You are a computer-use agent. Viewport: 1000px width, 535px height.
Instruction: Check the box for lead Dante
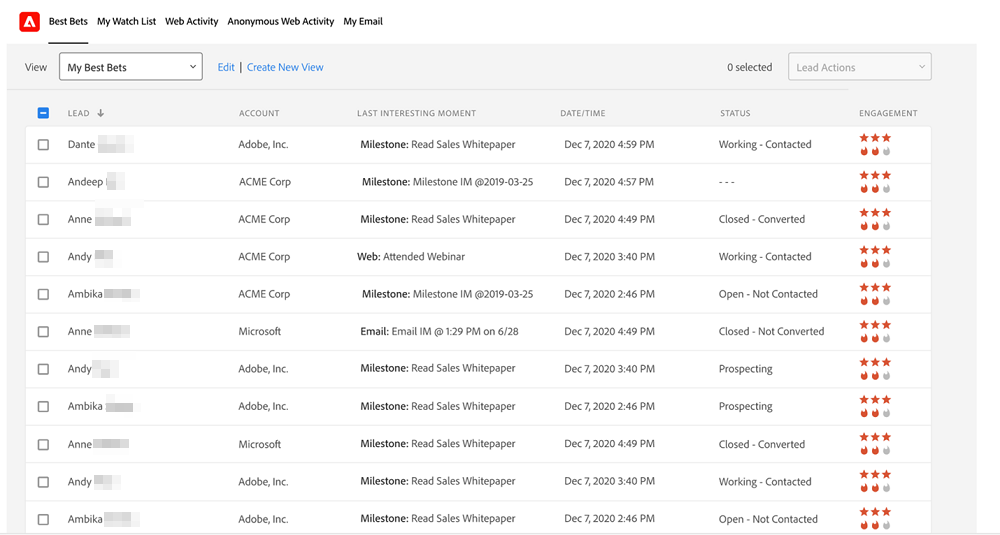(x=43, y=145)
